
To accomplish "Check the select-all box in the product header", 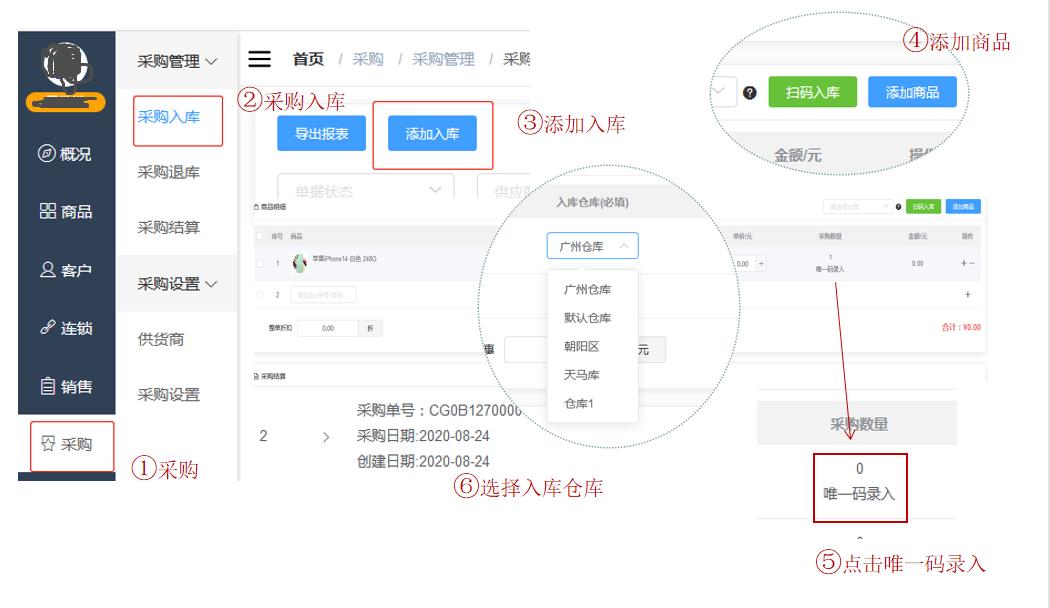I will (x=258, y=235).
